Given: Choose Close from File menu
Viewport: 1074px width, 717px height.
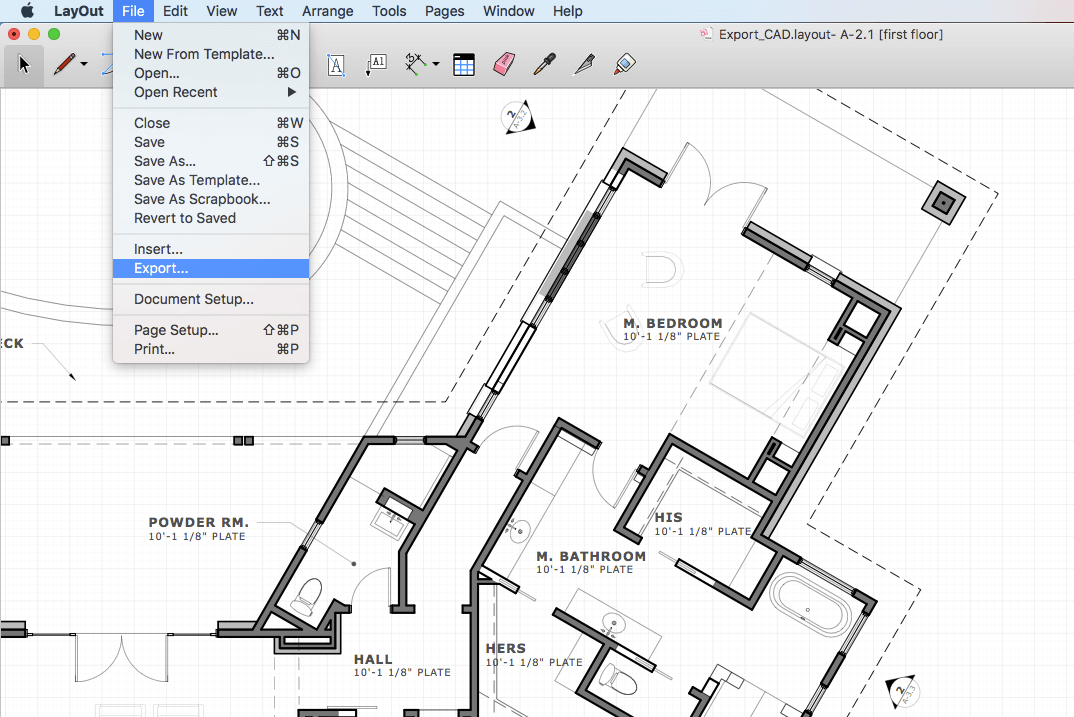Looking at the screenshot, I should (211, 123).
